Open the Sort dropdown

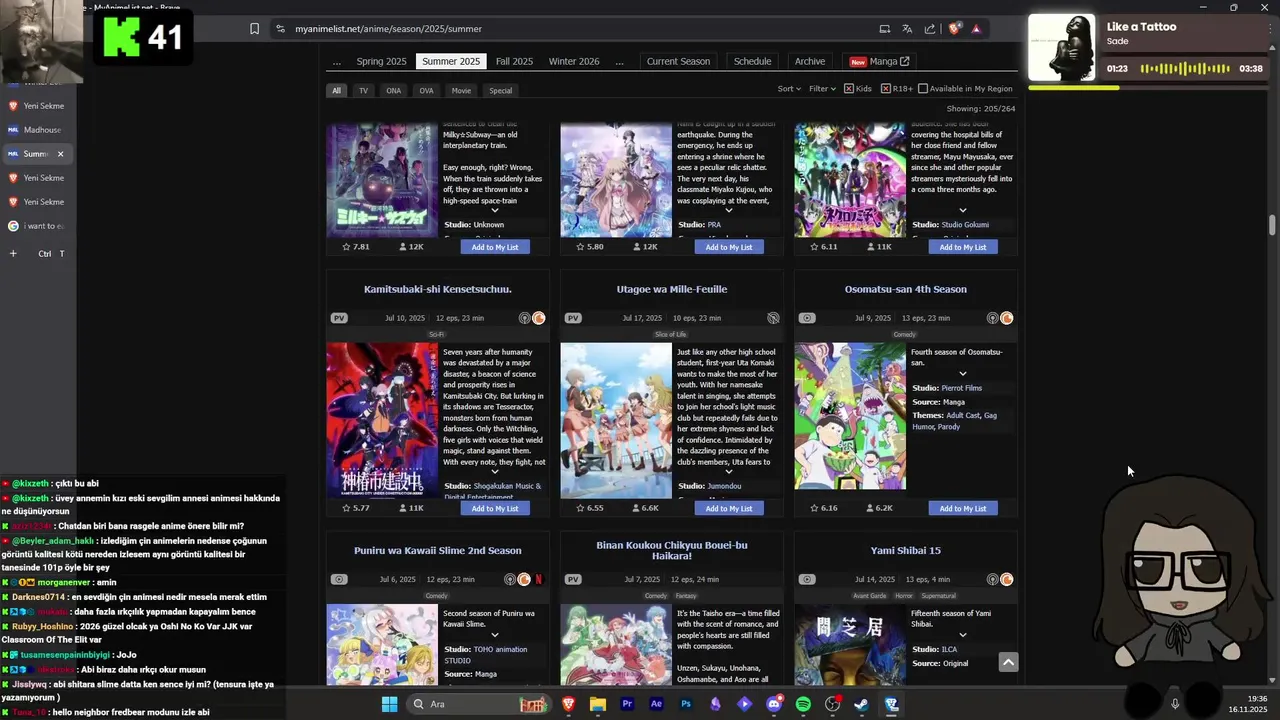tap(789, 89)
